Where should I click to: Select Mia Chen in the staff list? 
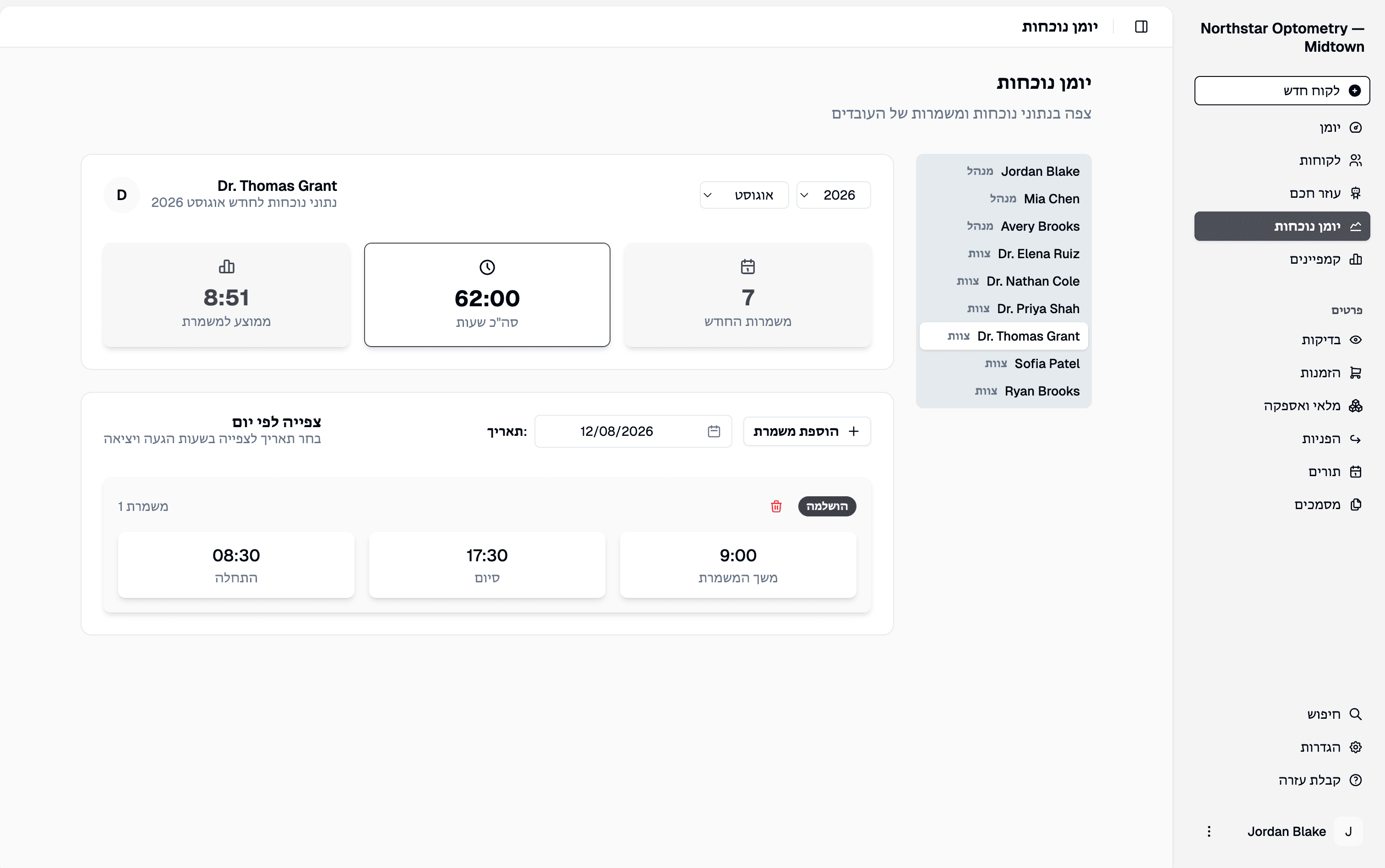(1004, 199)
